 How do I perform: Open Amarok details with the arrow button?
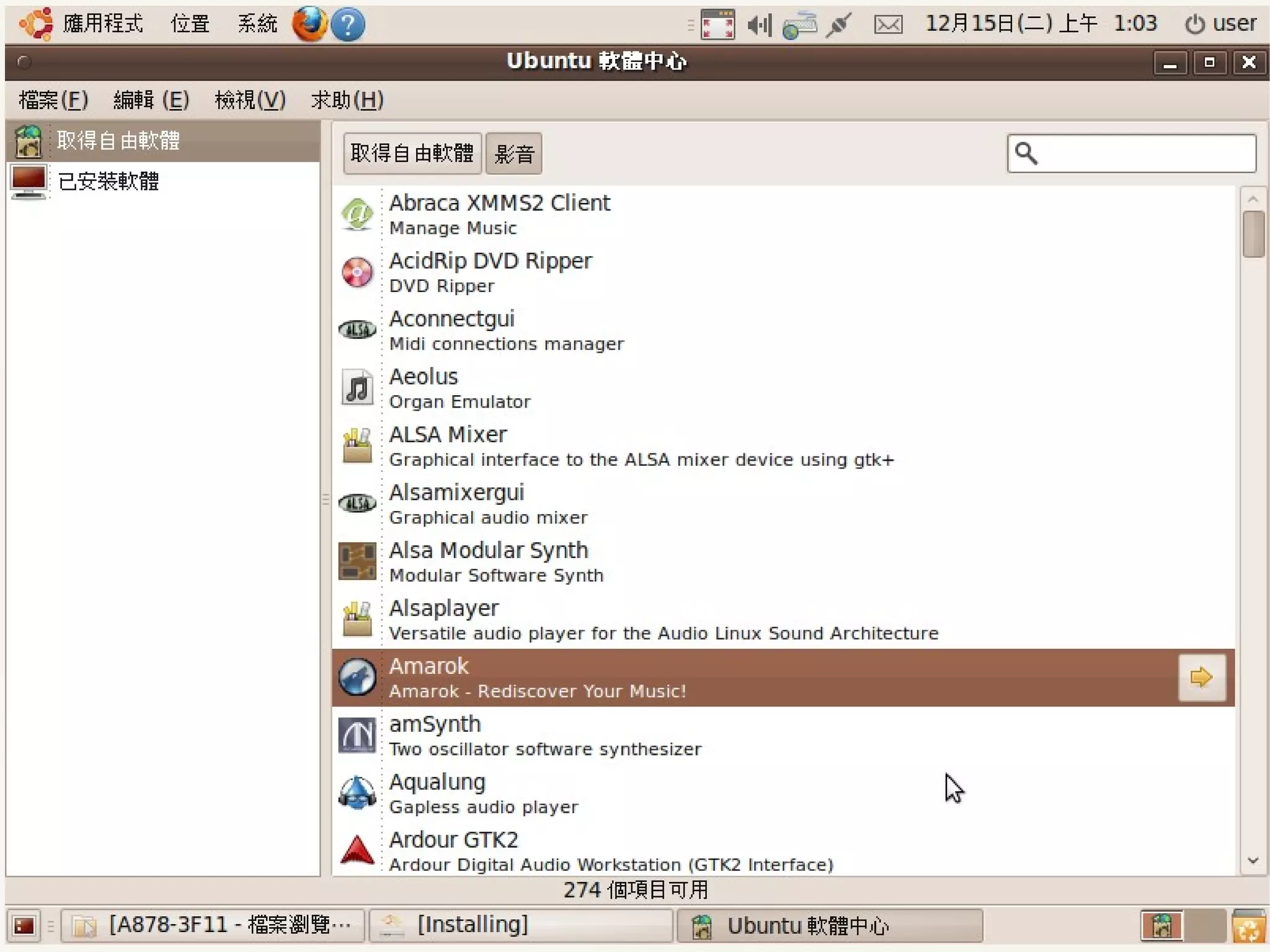tap(1202, 677)
